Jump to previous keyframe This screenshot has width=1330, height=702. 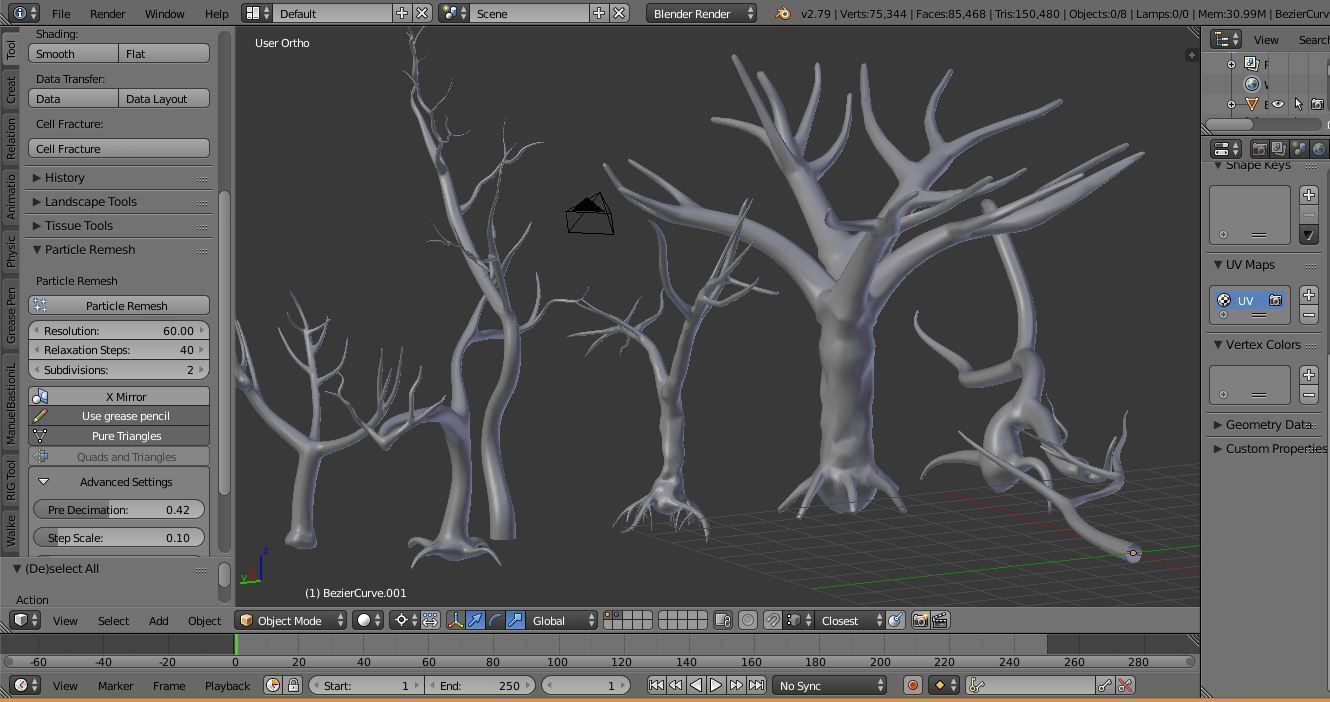click(676, 685)
